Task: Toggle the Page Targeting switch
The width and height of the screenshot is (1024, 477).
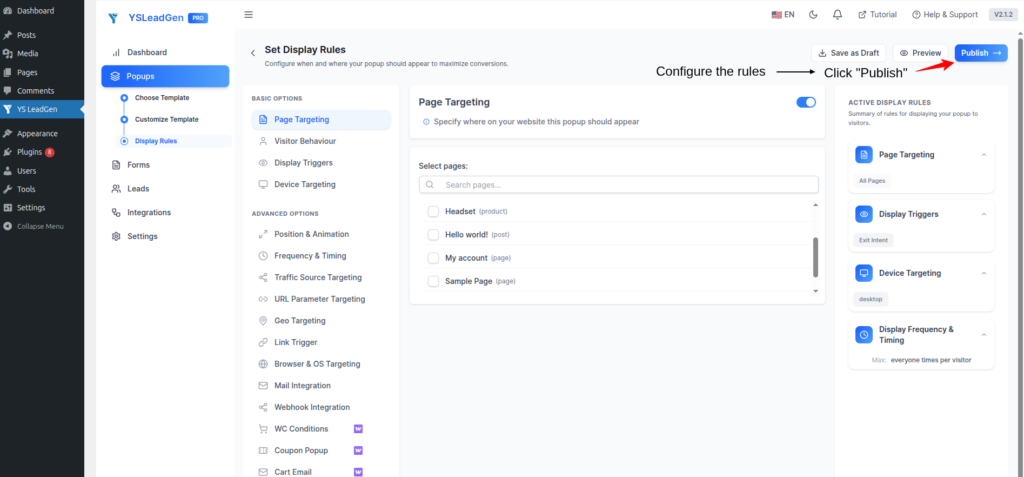Action: (806, 102)
